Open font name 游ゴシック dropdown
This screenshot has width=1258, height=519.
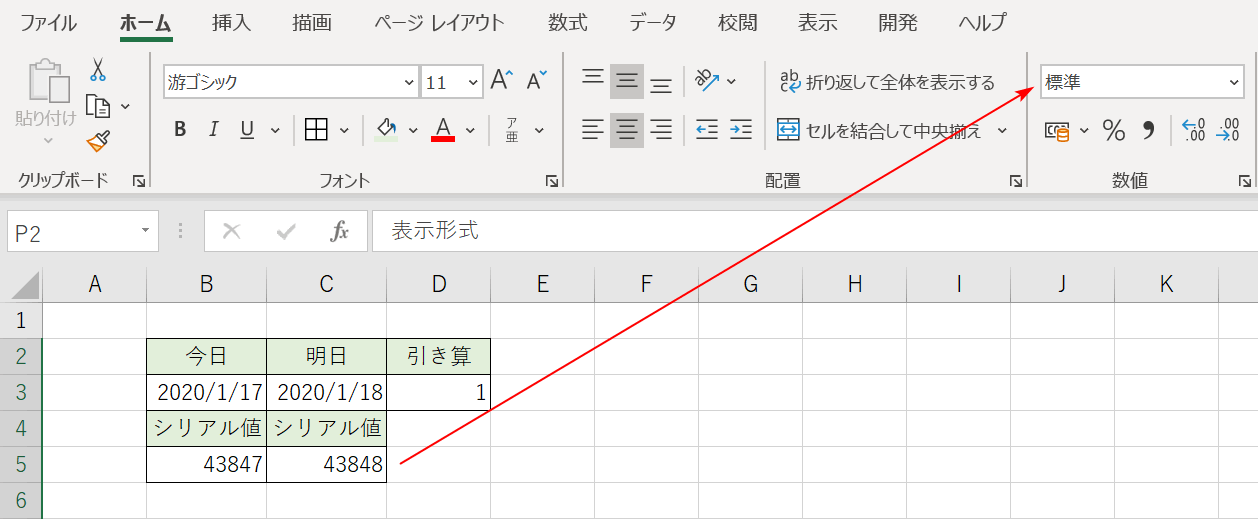click(x=409, y=82)
